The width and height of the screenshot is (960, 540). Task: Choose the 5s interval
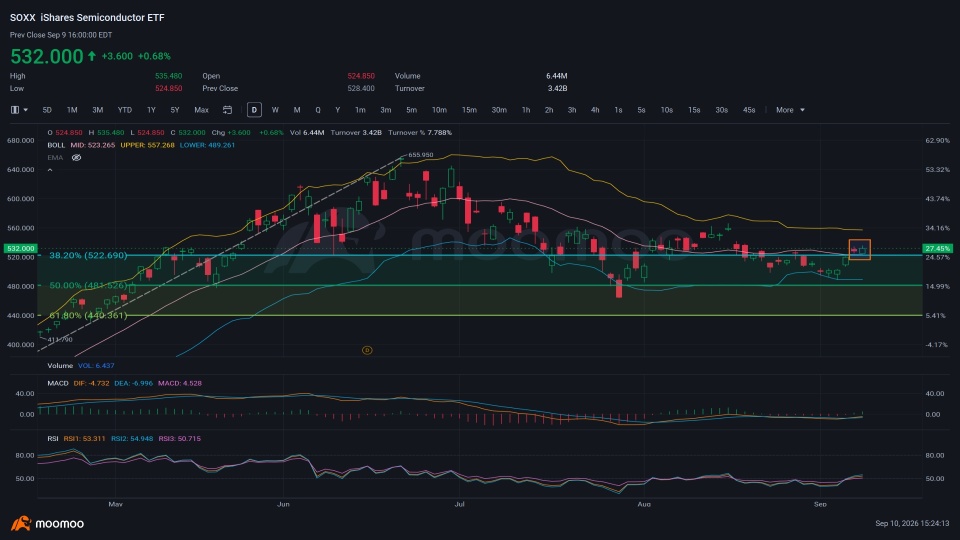click(642, 110)
